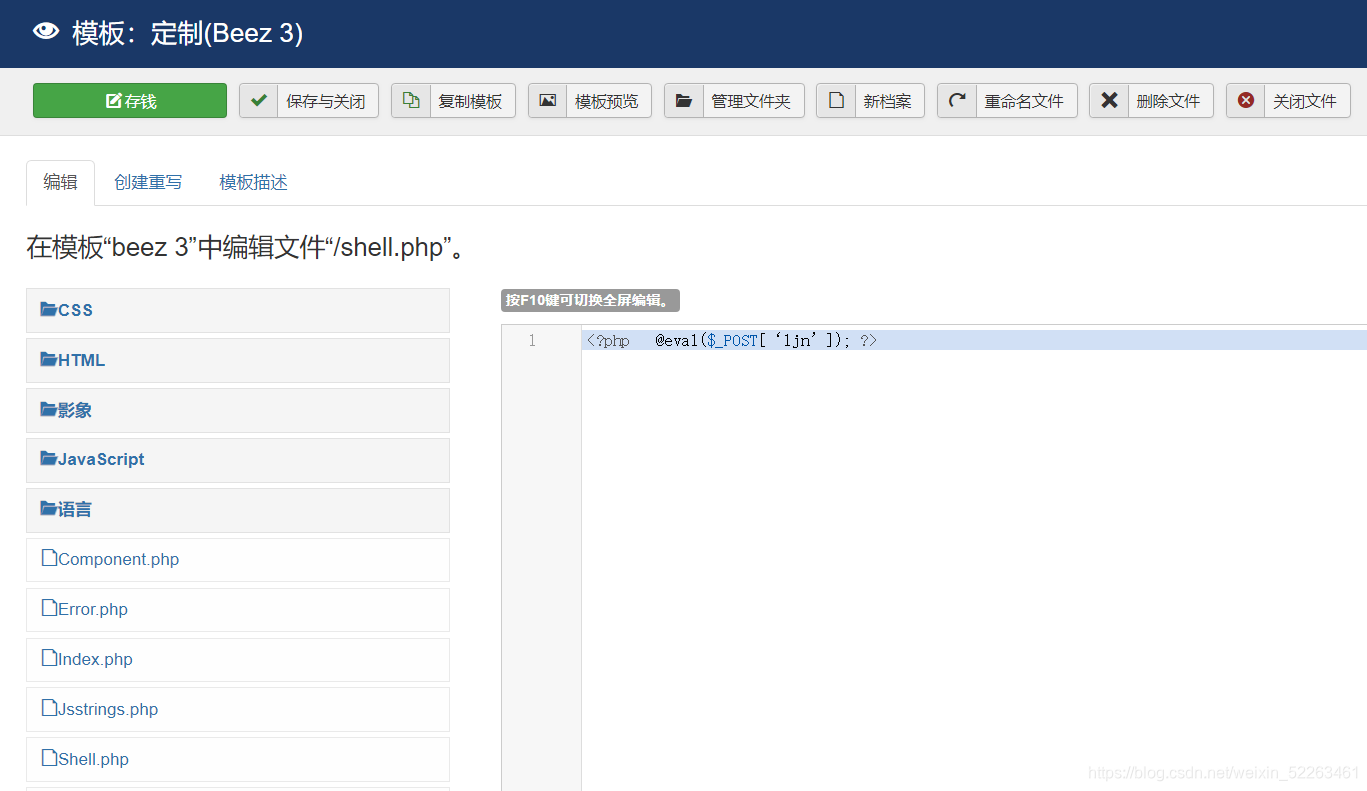Click the file icon beside Component.php
1367x791 pixels.
click(49, 558)
